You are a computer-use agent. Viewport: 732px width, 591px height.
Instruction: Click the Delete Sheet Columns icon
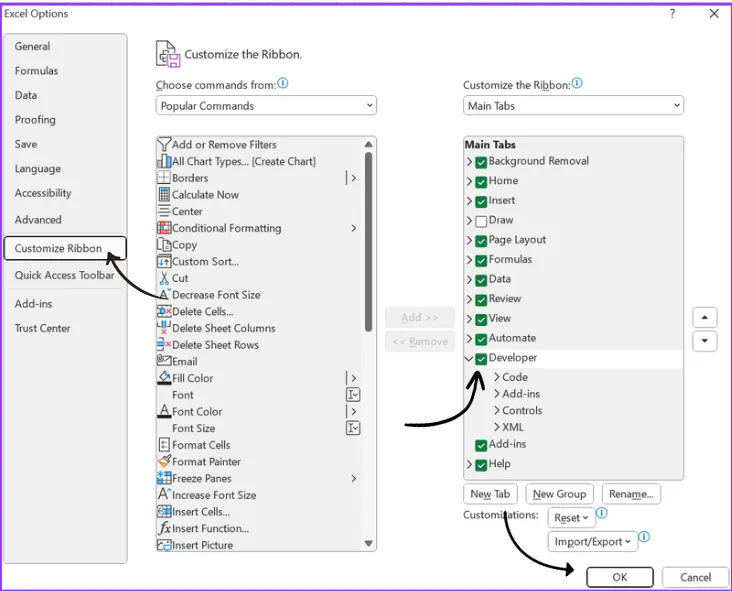point(164,328)
